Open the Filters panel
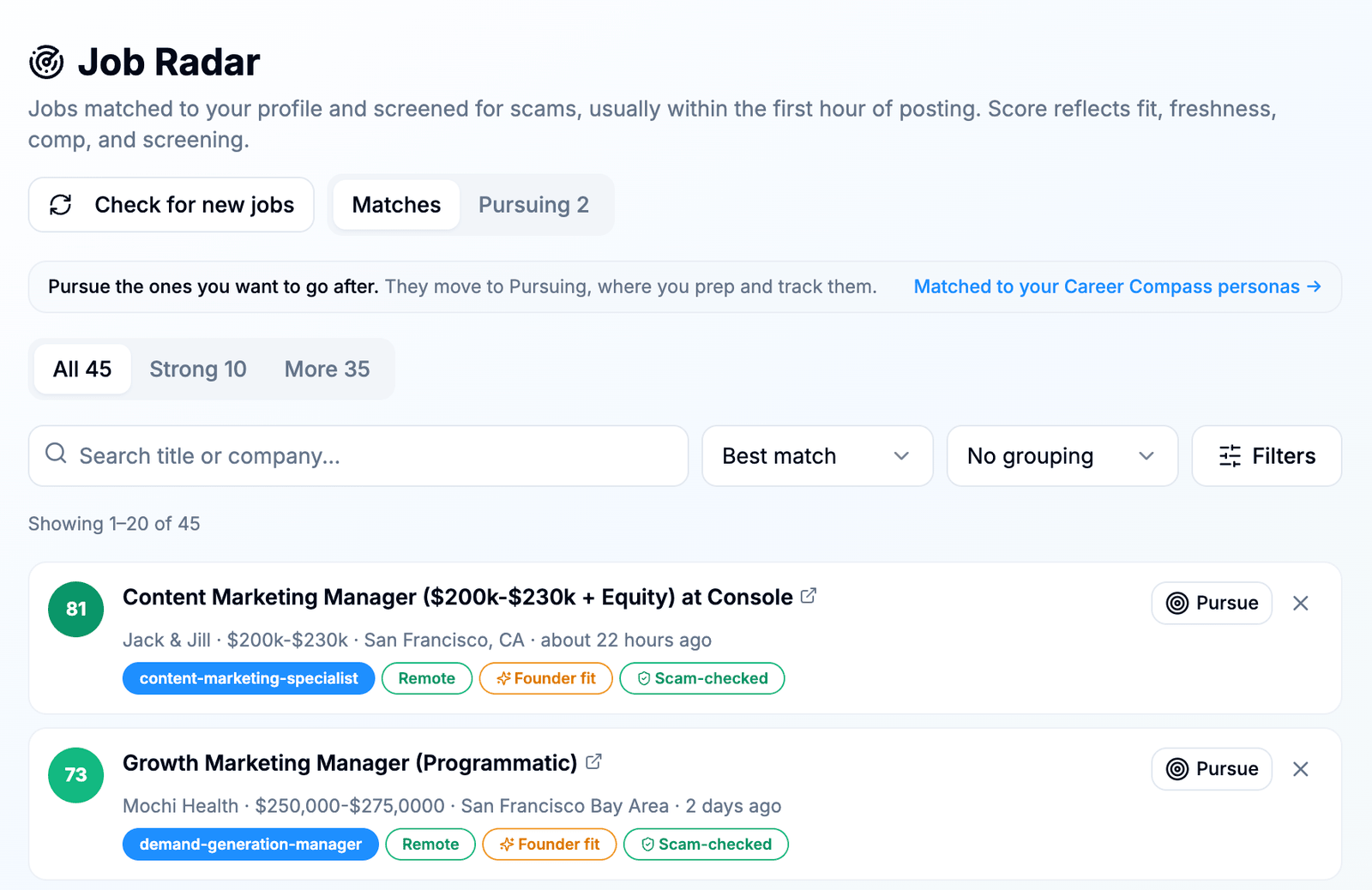The width and height of the screenshot is (1372, 890). [1267, 456]
